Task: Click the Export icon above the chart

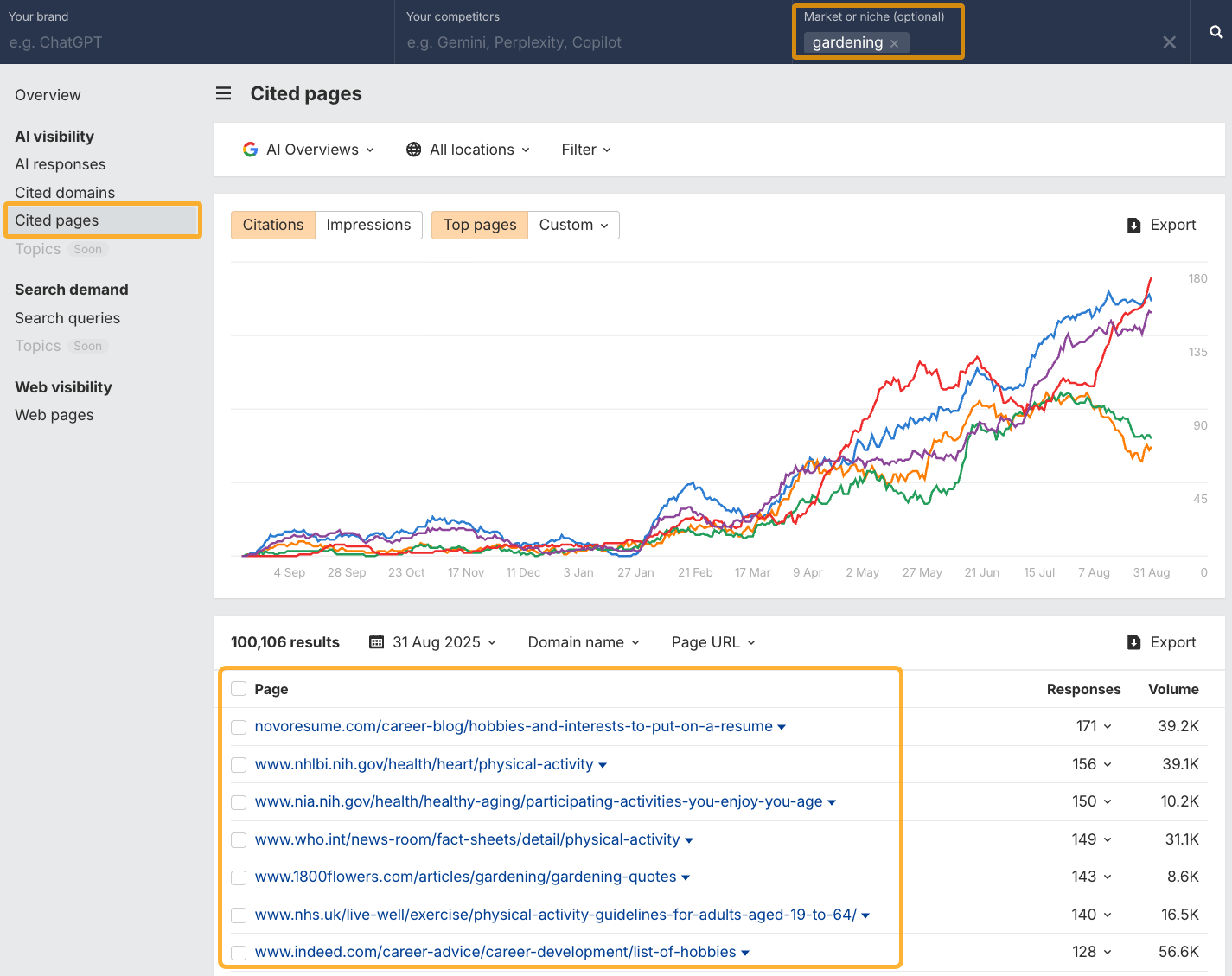Action: (x=1133, y=225)
